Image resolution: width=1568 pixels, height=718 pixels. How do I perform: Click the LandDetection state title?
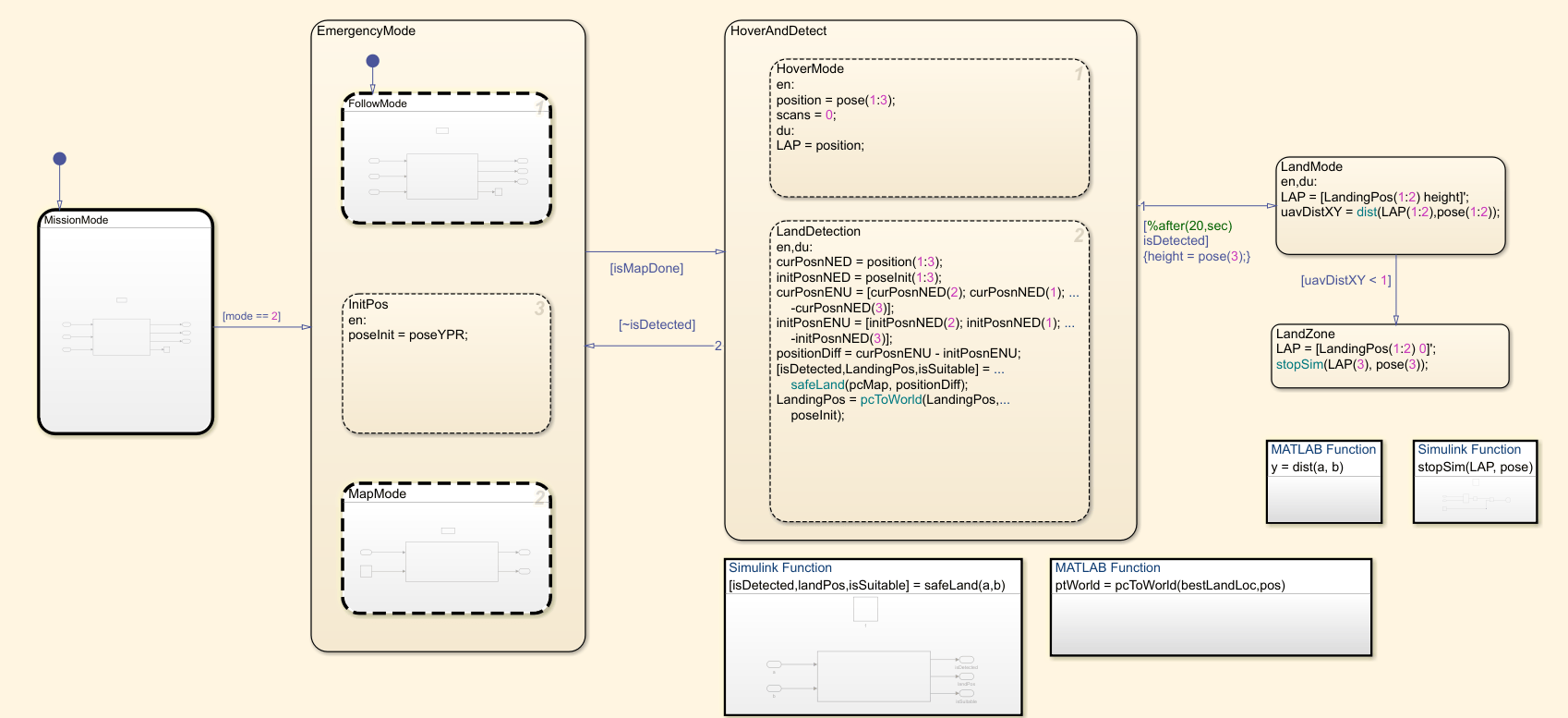[818, 231]
